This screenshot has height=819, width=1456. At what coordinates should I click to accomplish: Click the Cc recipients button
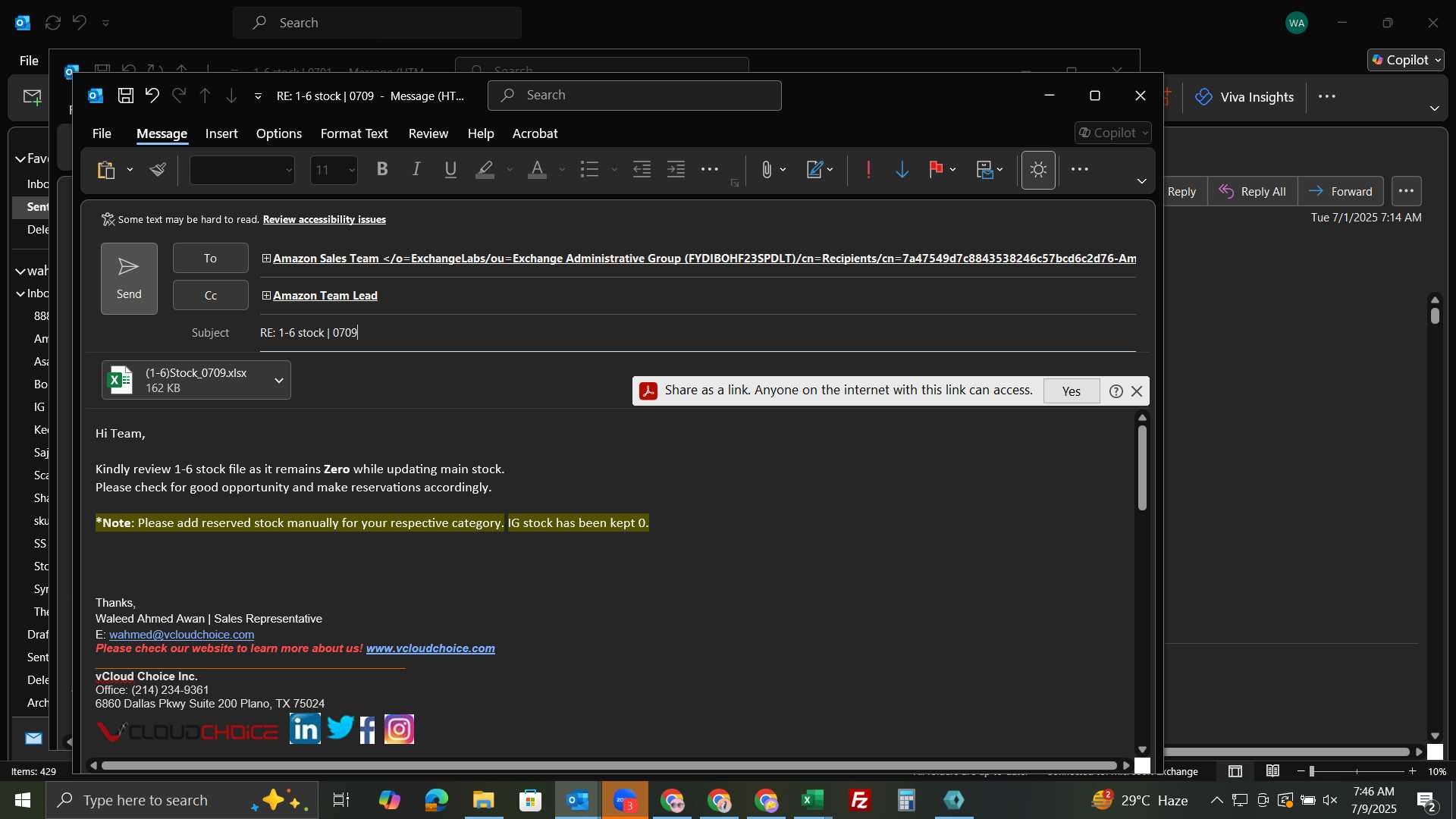pyautogui.click(x=211, y=295)
